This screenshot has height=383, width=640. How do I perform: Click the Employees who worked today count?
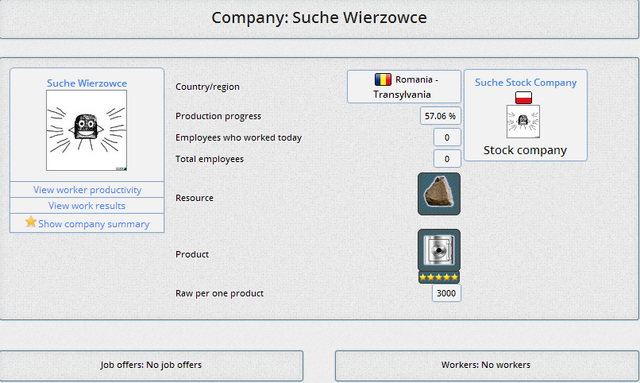point(447,138)
